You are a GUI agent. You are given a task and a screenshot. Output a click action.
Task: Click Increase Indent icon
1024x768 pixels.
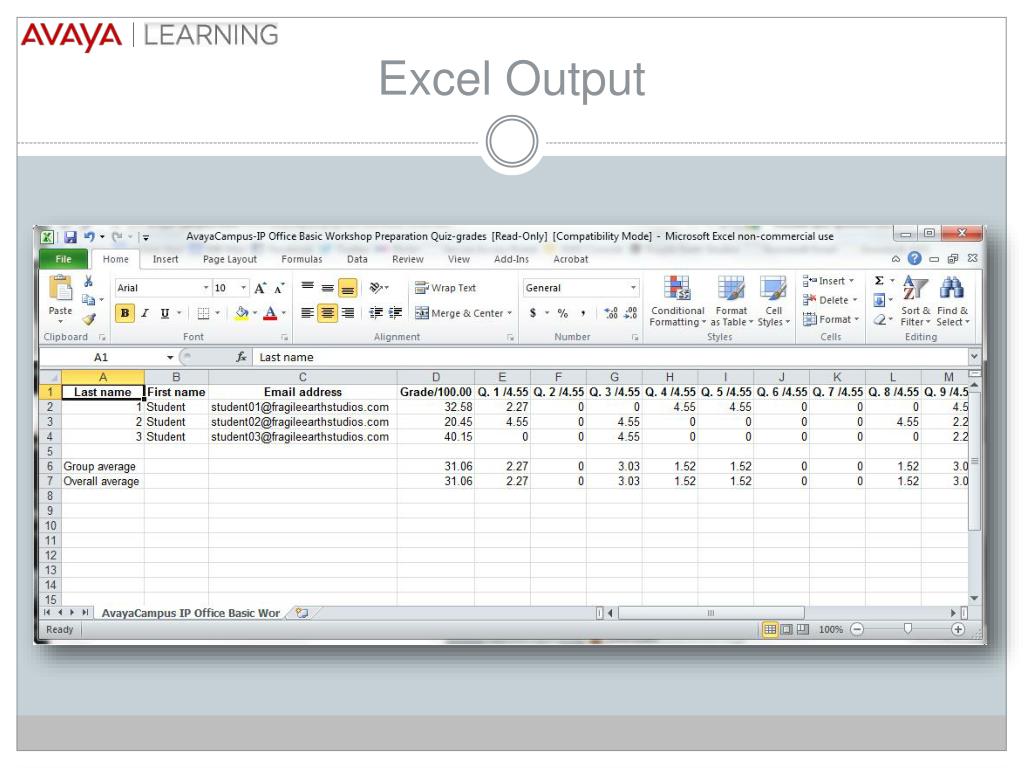tap(395, 313)
